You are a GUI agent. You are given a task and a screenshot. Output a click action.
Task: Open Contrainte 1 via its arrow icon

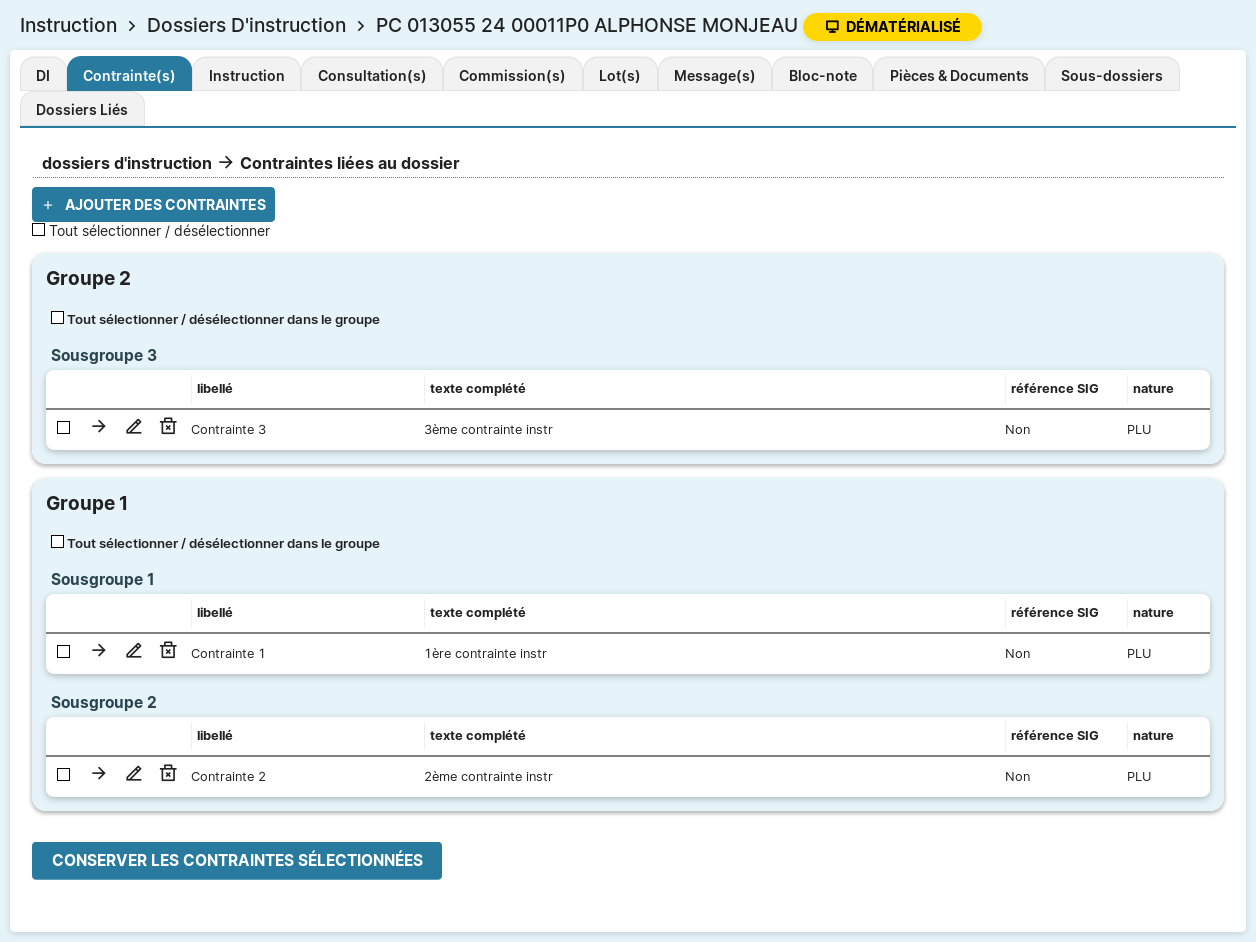pos(98,651)
